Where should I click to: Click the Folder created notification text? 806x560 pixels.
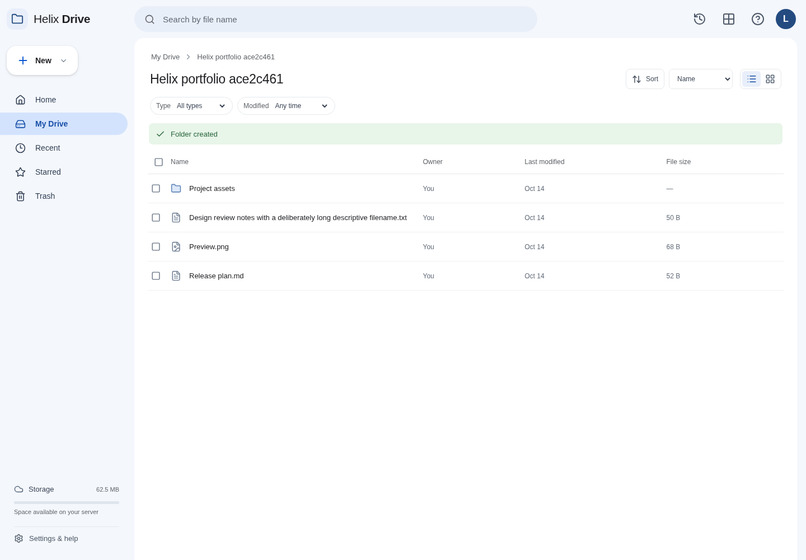(x=194, y=134)
